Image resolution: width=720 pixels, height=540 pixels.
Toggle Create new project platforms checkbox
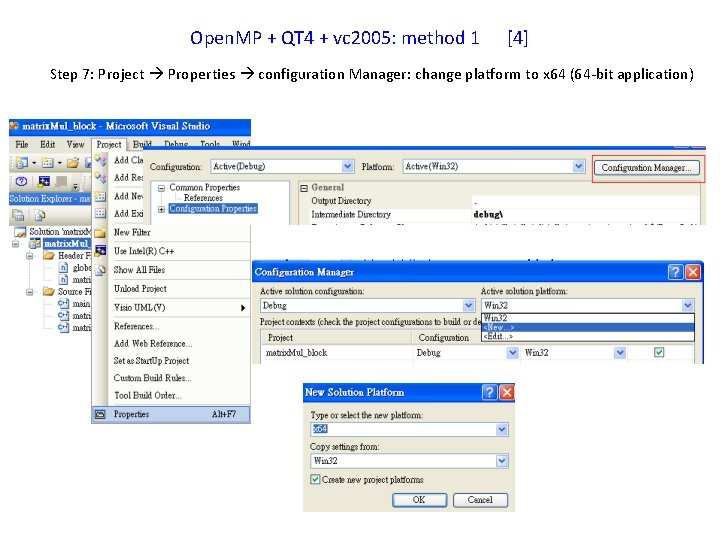tap(315, 479)
